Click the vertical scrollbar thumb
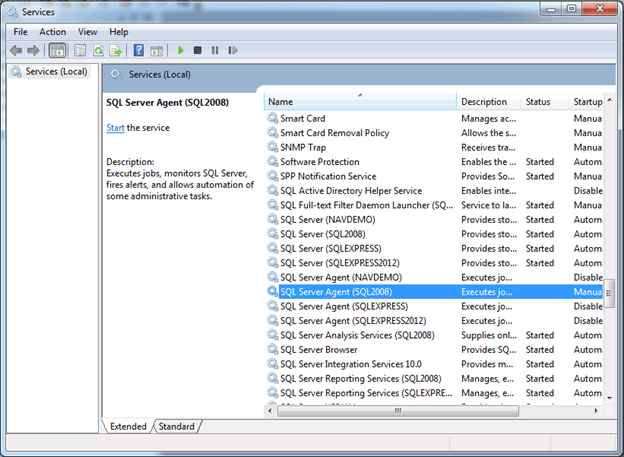 [610, 293]
